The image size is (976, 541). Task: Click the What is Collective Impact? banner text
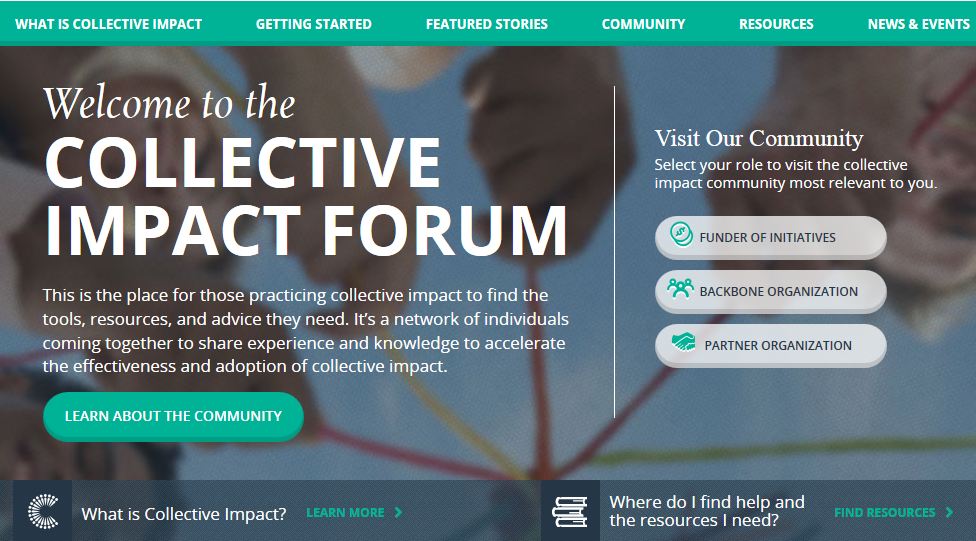184,514
